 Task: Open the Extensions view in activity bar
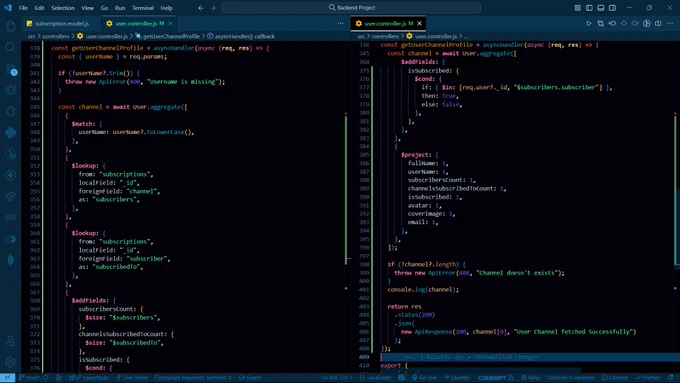point(10,111)
